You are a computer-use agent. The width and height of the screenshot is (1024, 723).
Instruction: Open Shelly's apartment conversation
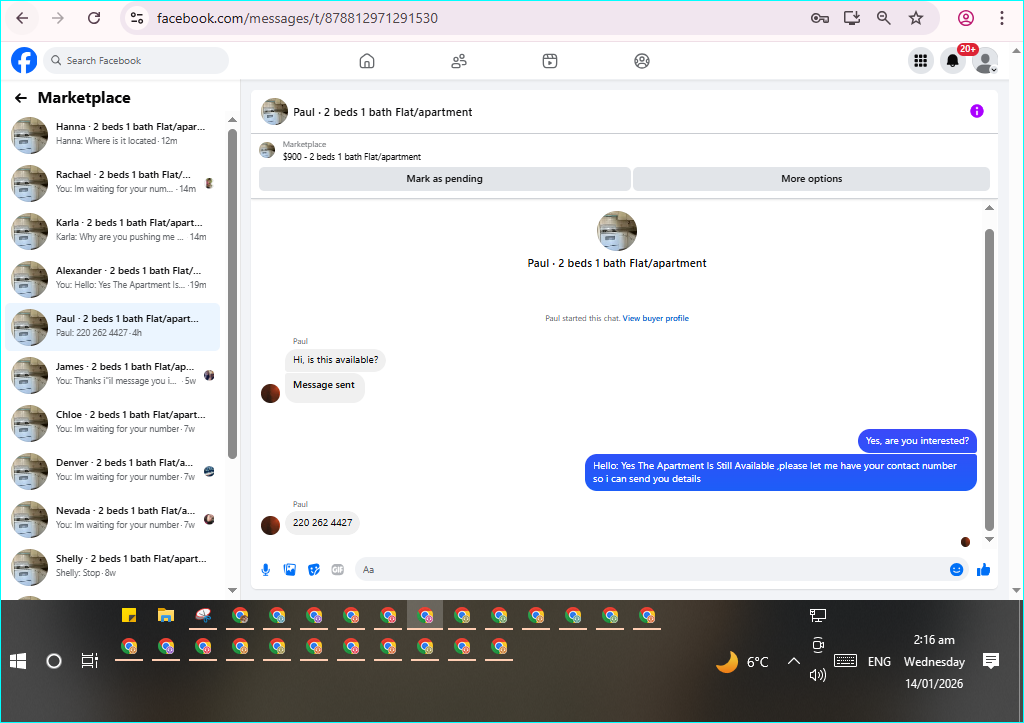tap(112, 566)
